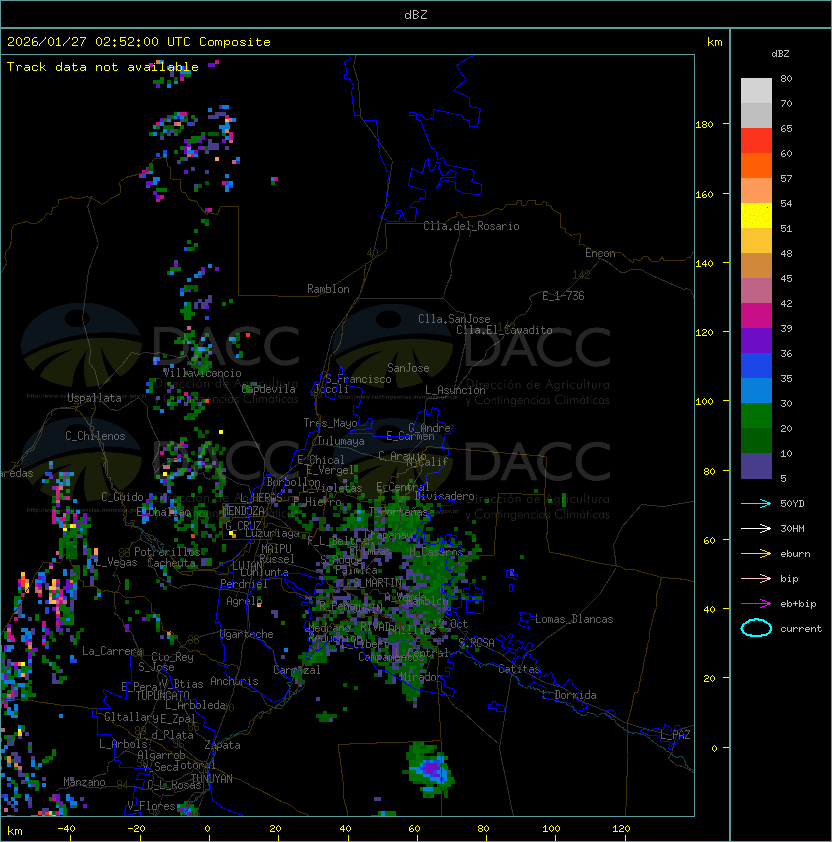Click the white 30HM arrow in legend
This screenshot has width=832, height=842.
point(756,528)
